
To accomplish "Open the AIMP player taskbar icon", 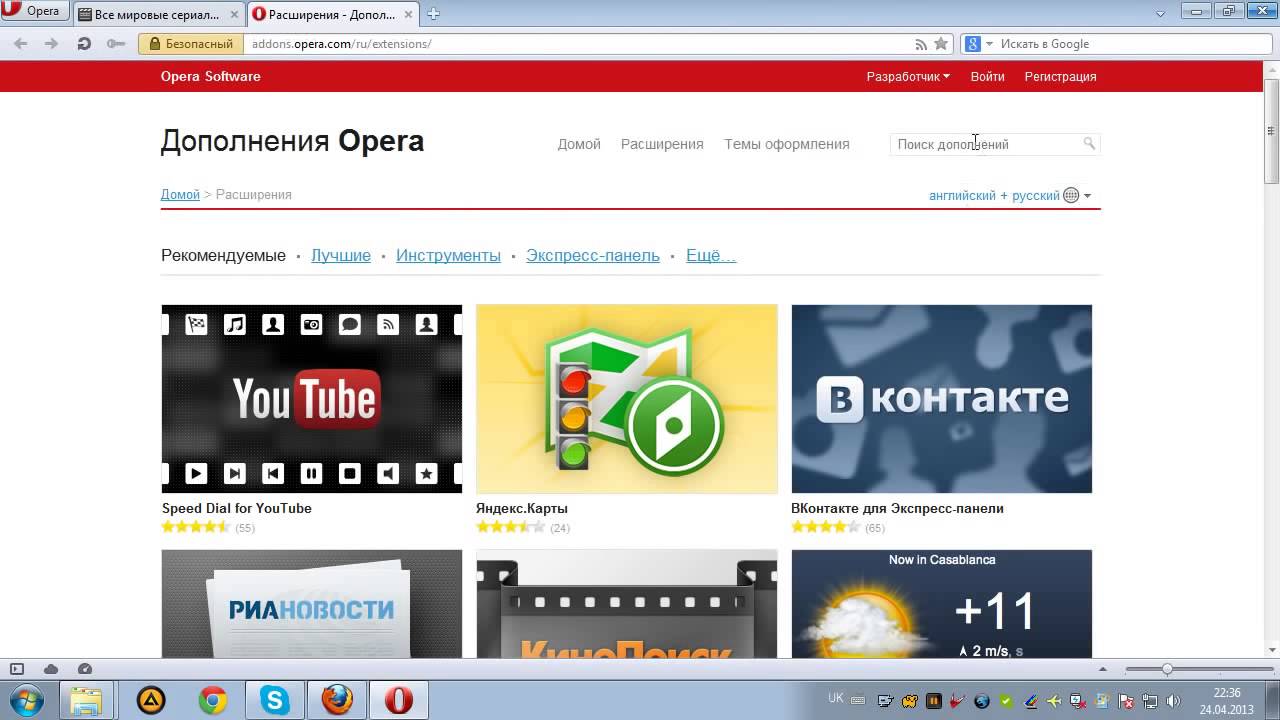I will click(150, 700).
